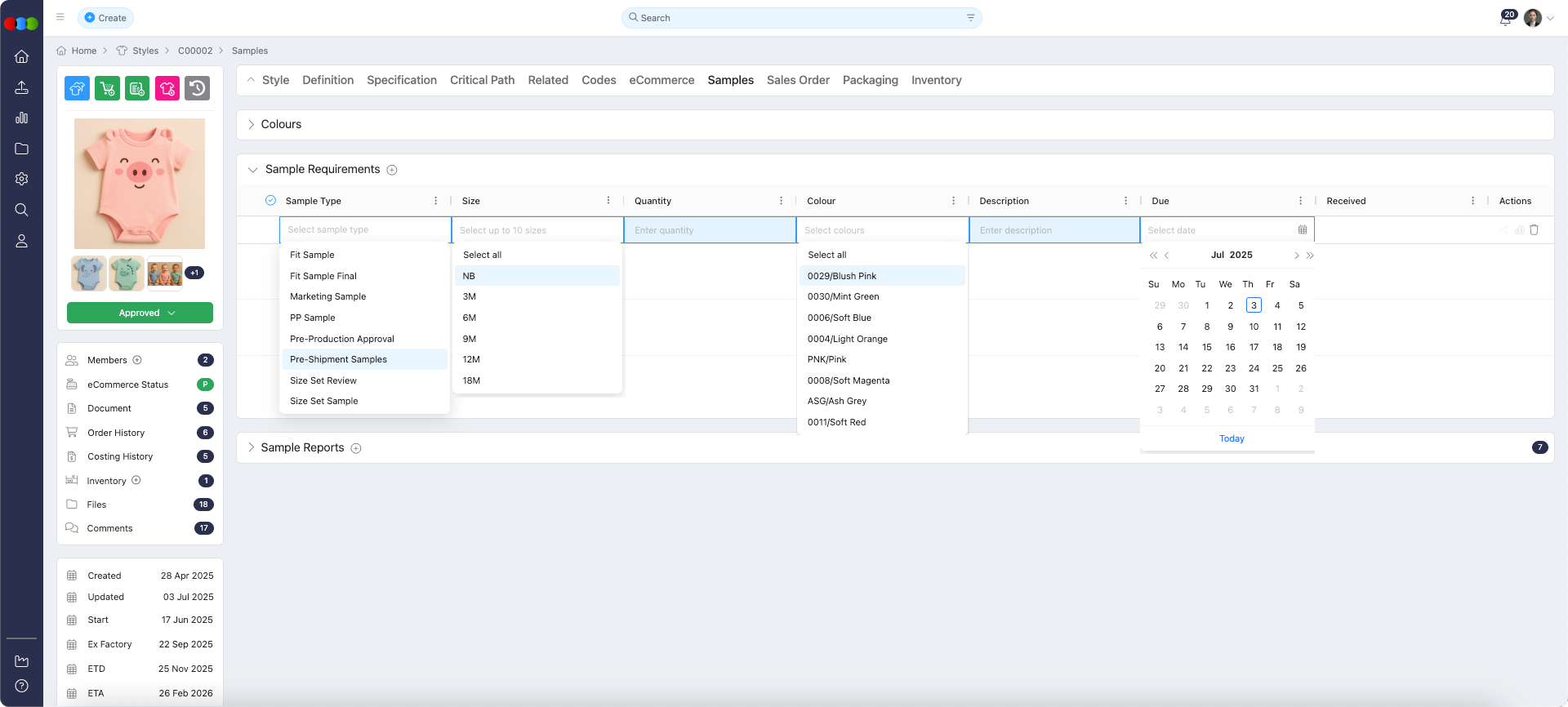Open the analytics bar chart sidebar icon
The image size is (1568, 707).
click(22, 118)
